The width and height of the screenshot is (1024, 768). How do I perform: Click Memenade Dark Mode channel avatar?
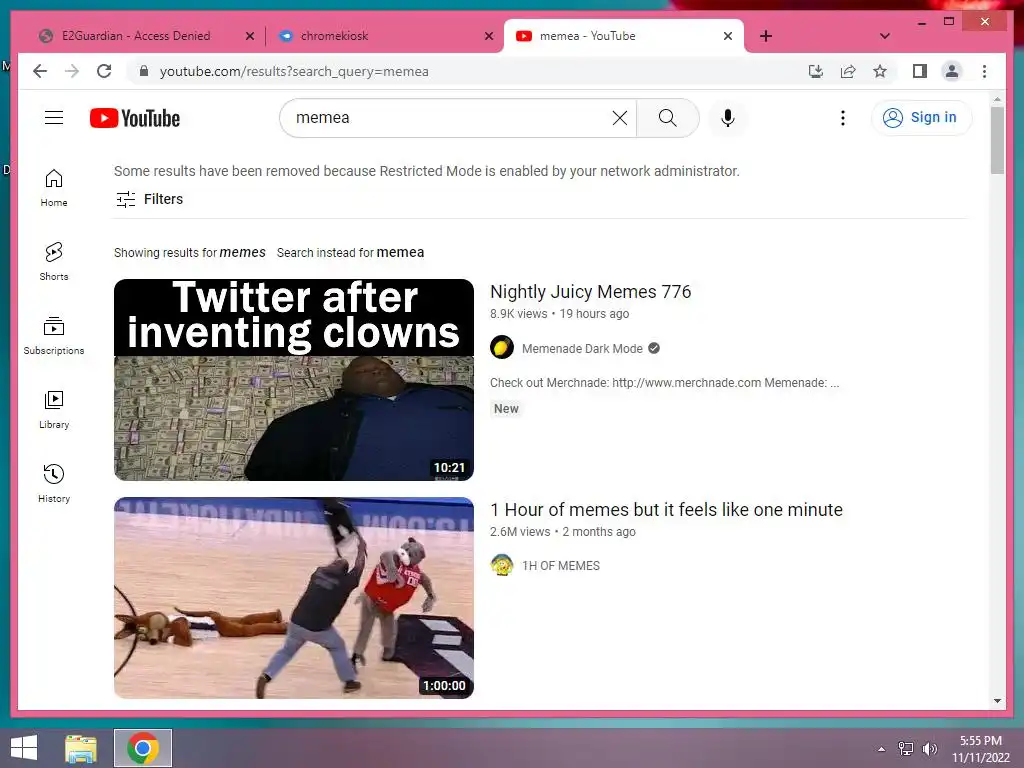click(502, 347)
